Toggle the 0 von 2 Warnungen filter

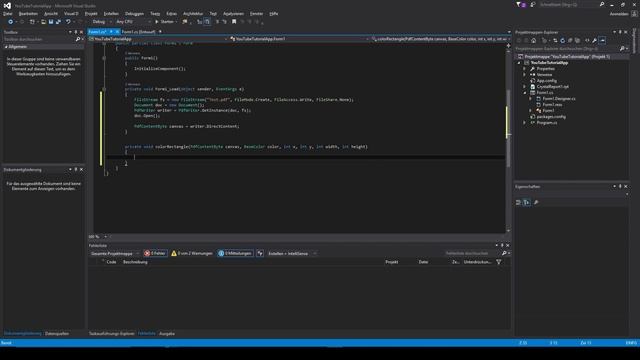click(192, 253)
